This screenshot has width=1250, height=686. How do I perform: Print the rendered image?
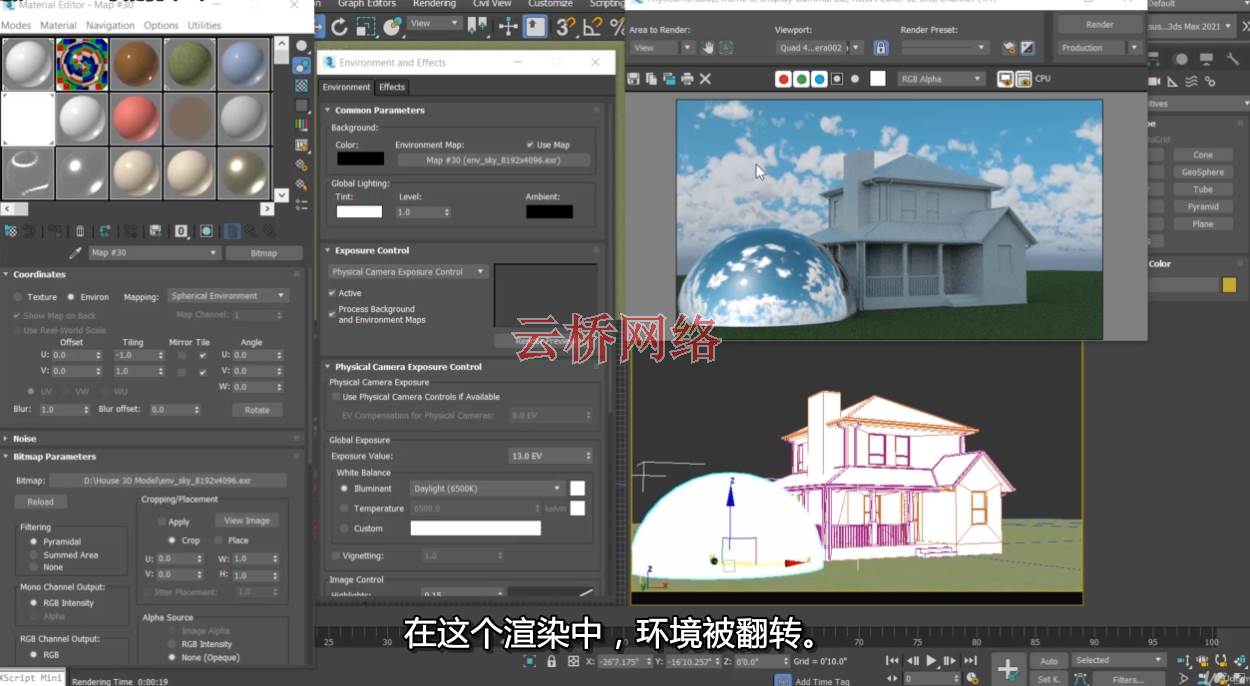[x=687, y=78]
